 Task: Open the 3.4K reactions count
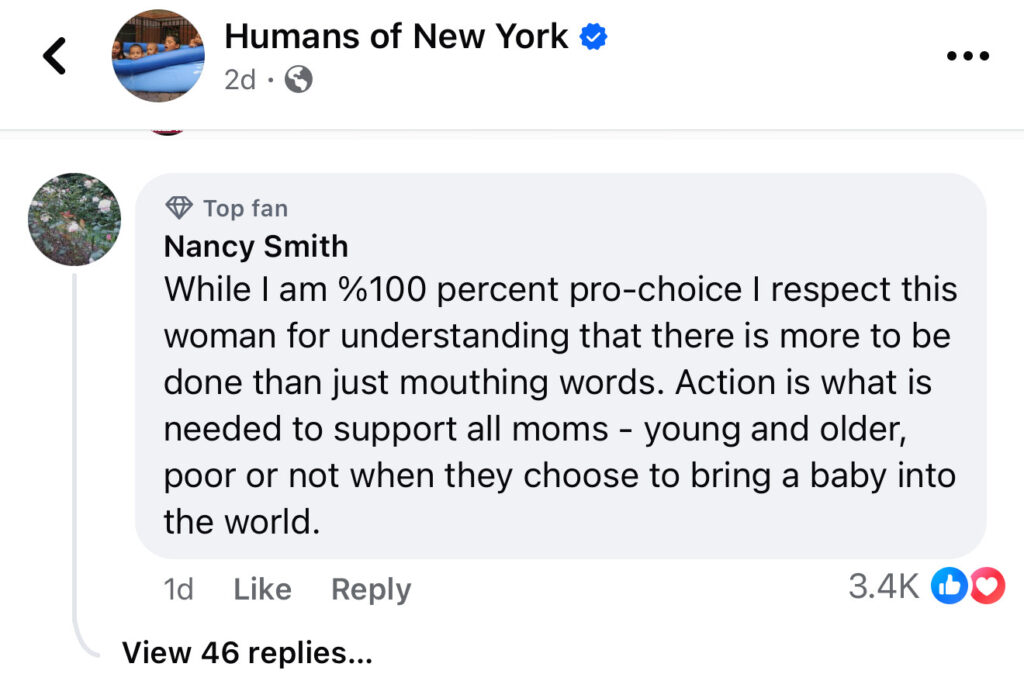pos(883,587)
